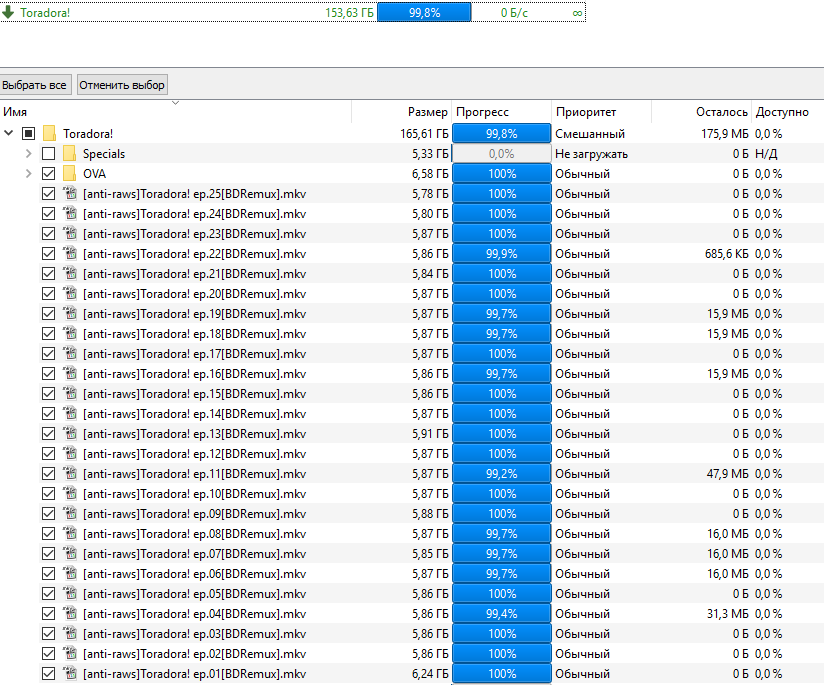Click the ep.08 mkv file icon
This screenshot has width=824, height=685.
[70, 533]
